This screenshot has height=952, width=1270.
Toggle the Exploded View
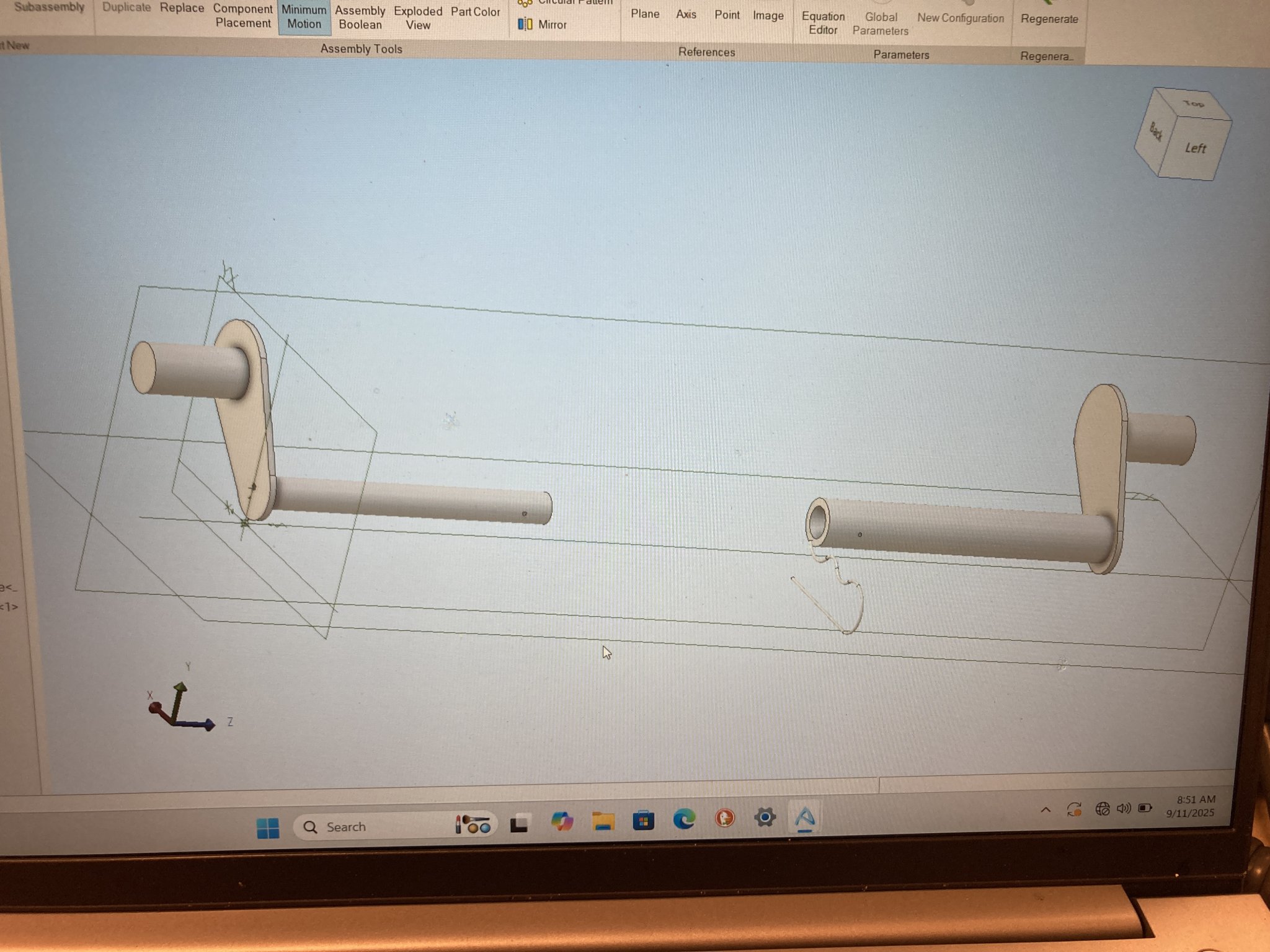tap(418, 18)
